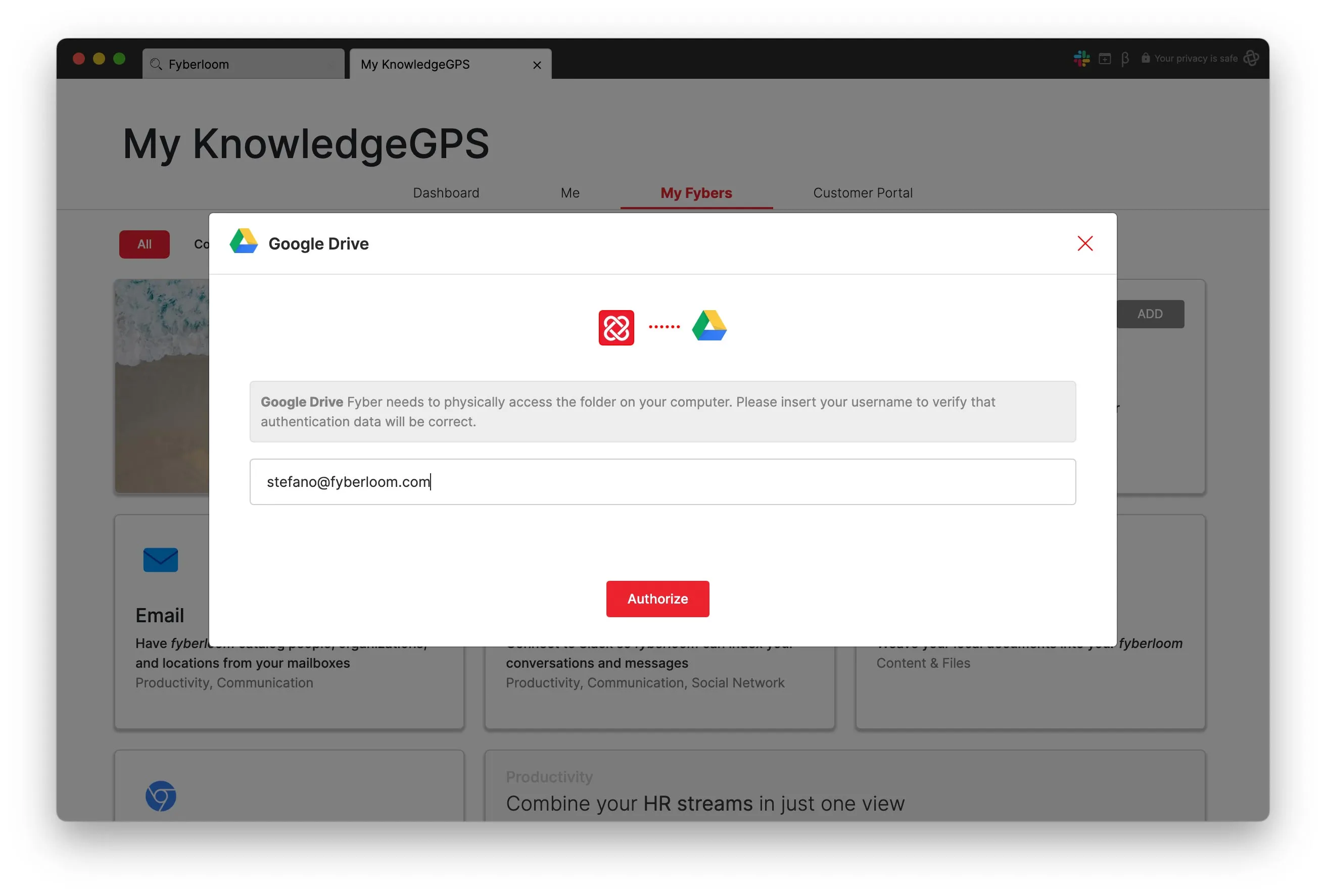Viewport: 1326px width, 896px height.
Task: Open the Customer Portal tab
Action: [863, 193]
